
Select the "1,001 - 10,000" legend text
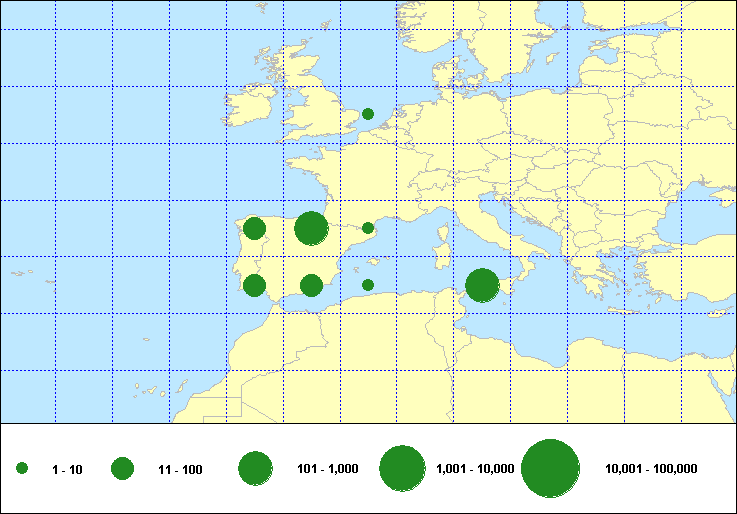coord(475,469)
